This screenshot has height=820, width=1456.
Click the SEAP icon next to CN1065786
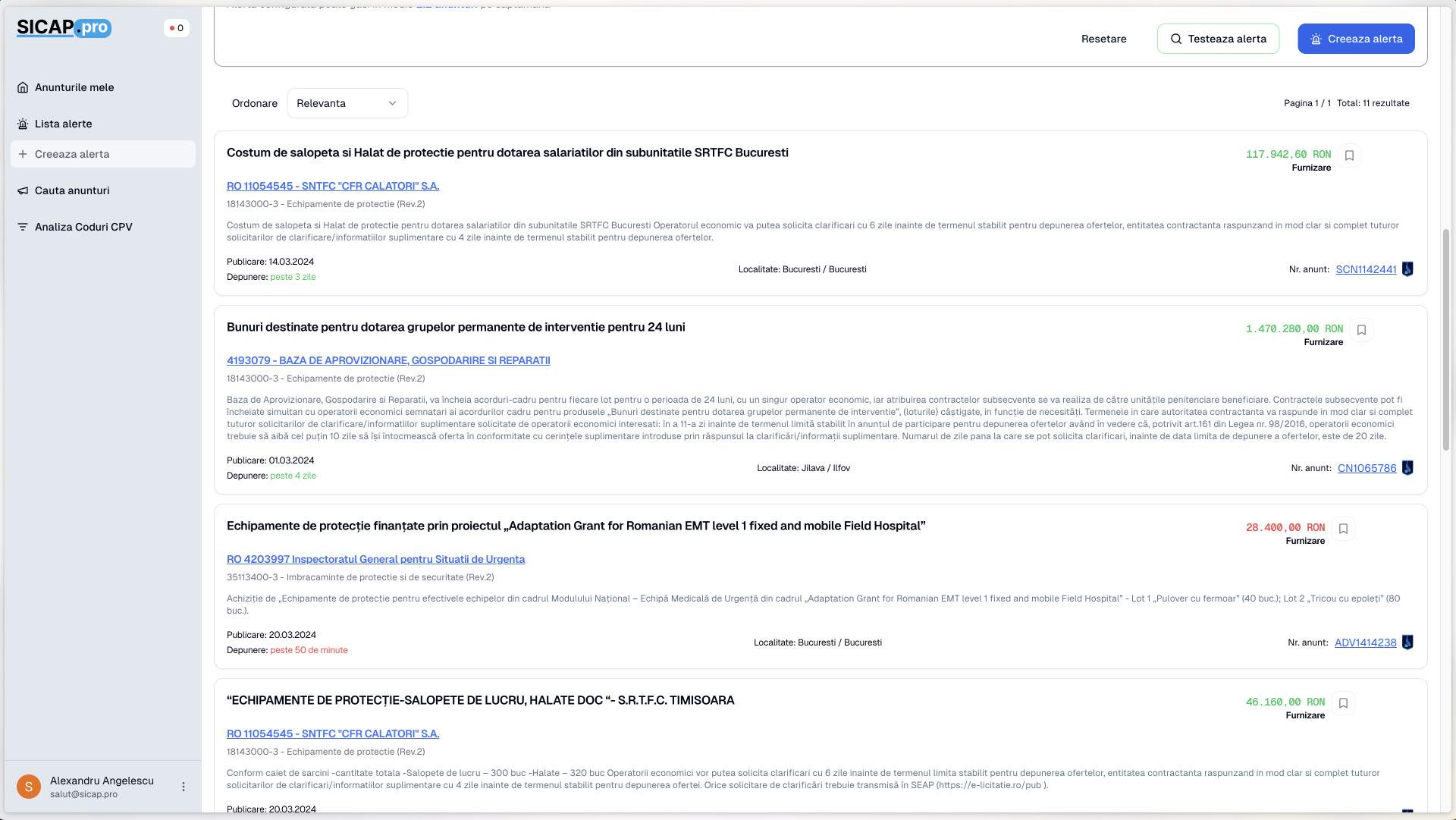[x=1407, y=468]
